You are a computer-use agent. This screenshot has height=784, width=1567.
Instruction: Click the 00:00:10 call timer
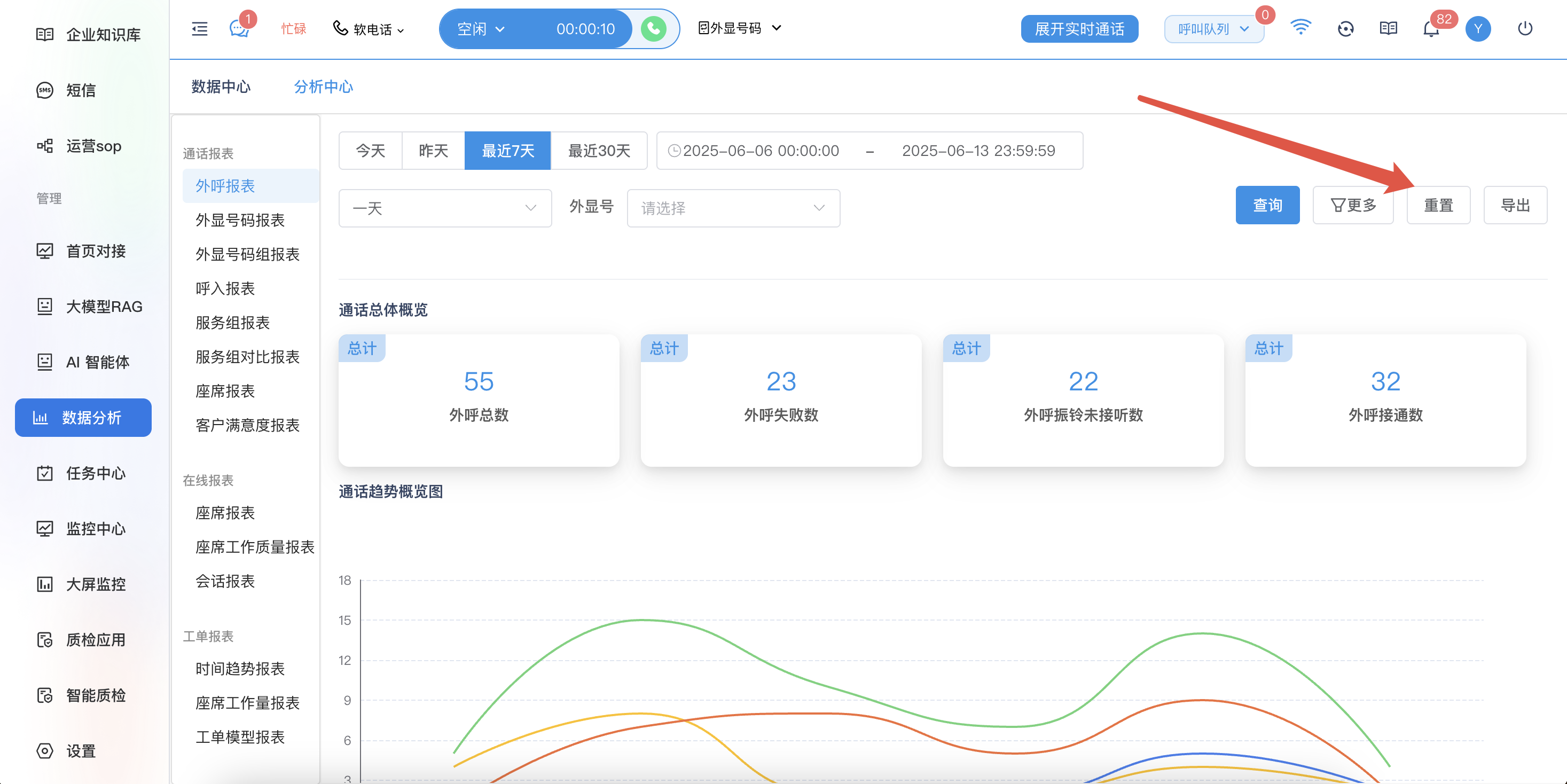(x=585, y=29)
